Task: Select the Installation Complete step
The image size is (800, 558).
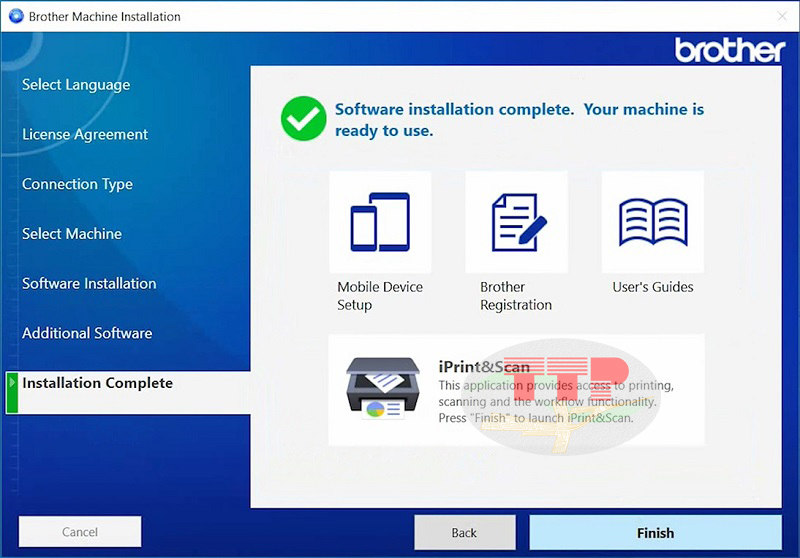Action: (128, 392)
